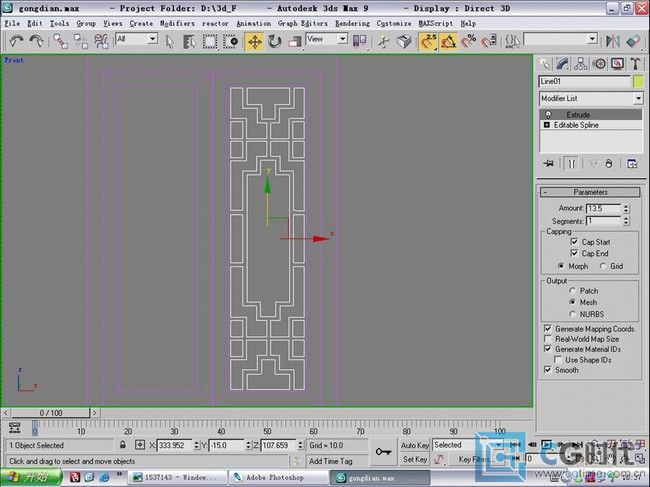650x487 pixels.
Task: Click the Redo arrow in the toolbar
Action: click(36, 41)
